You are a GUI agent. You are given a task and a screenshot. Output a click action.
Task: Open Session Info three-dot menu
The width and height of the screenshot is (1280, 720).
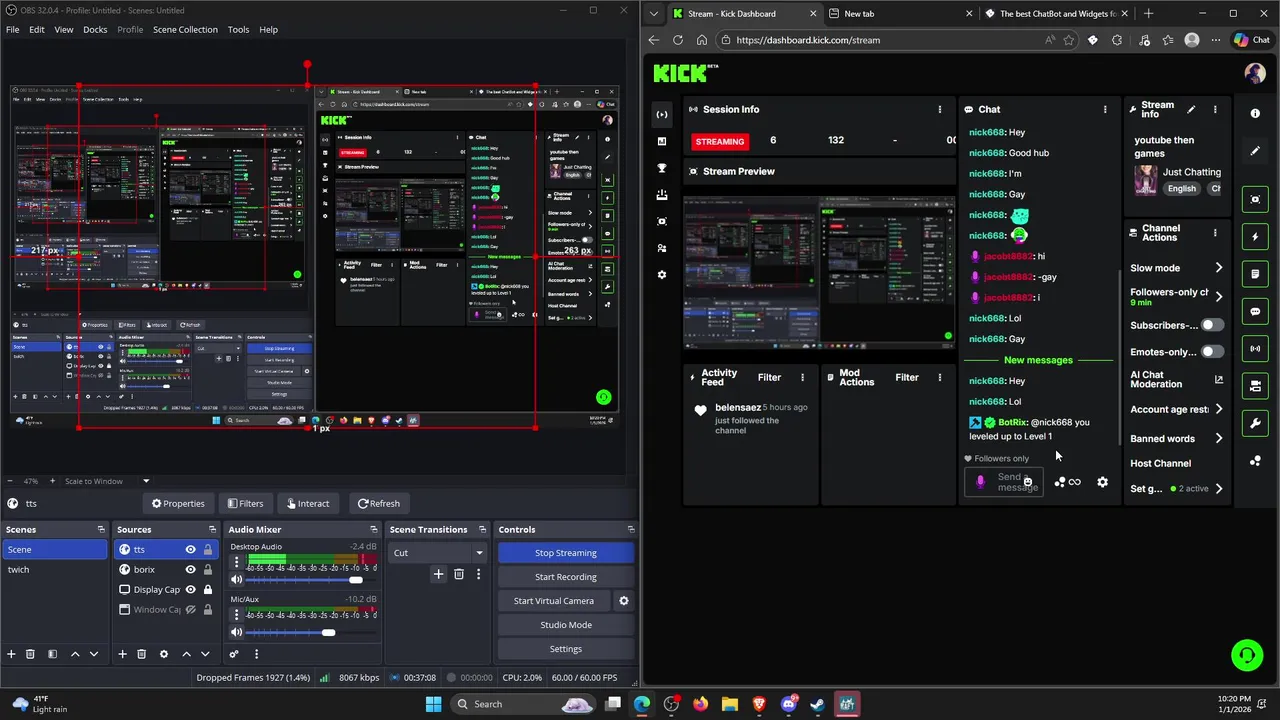point(939,109)
